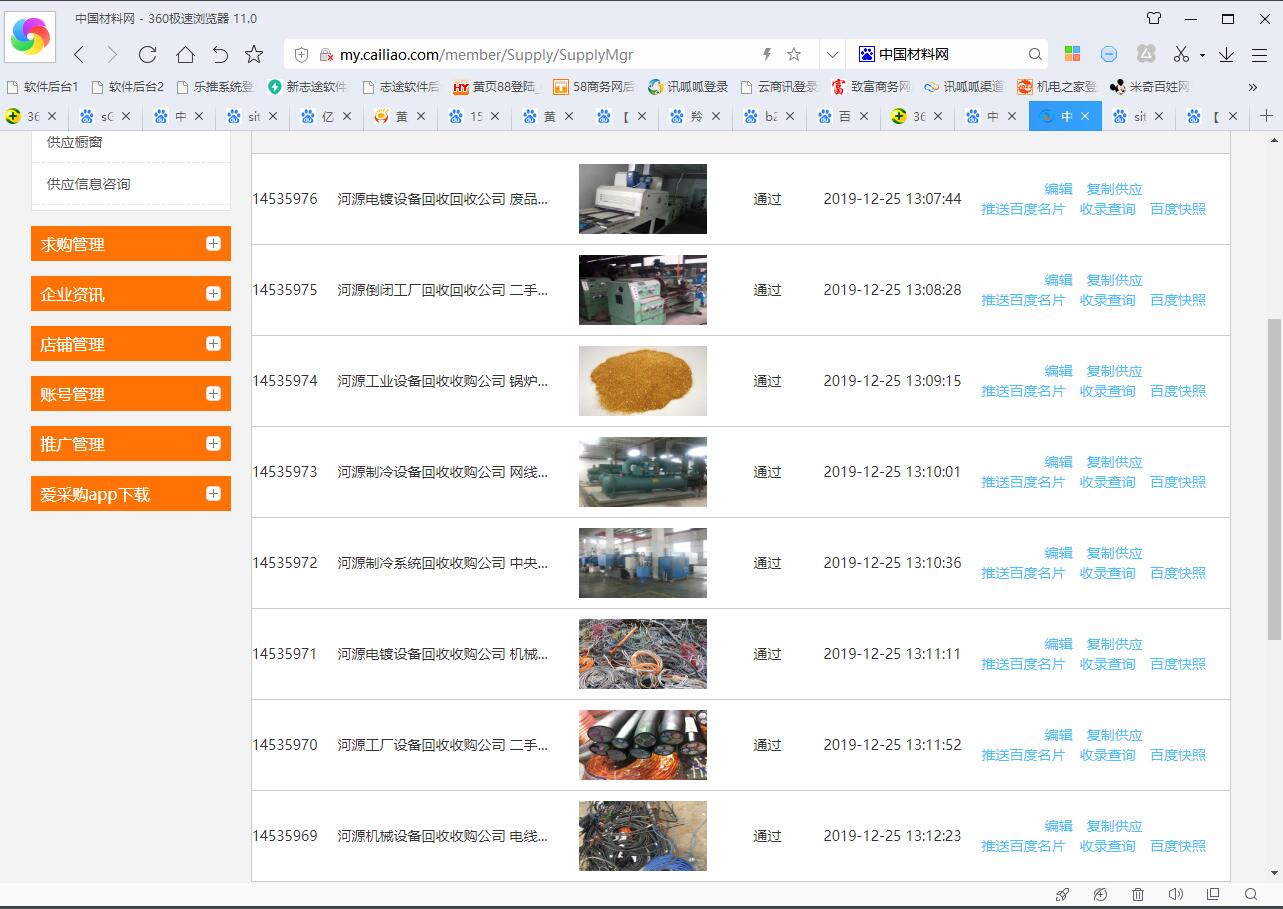The image size is (1283, 909).
Task: Expand the 店铺管理 plus icon
Action: 213,343
